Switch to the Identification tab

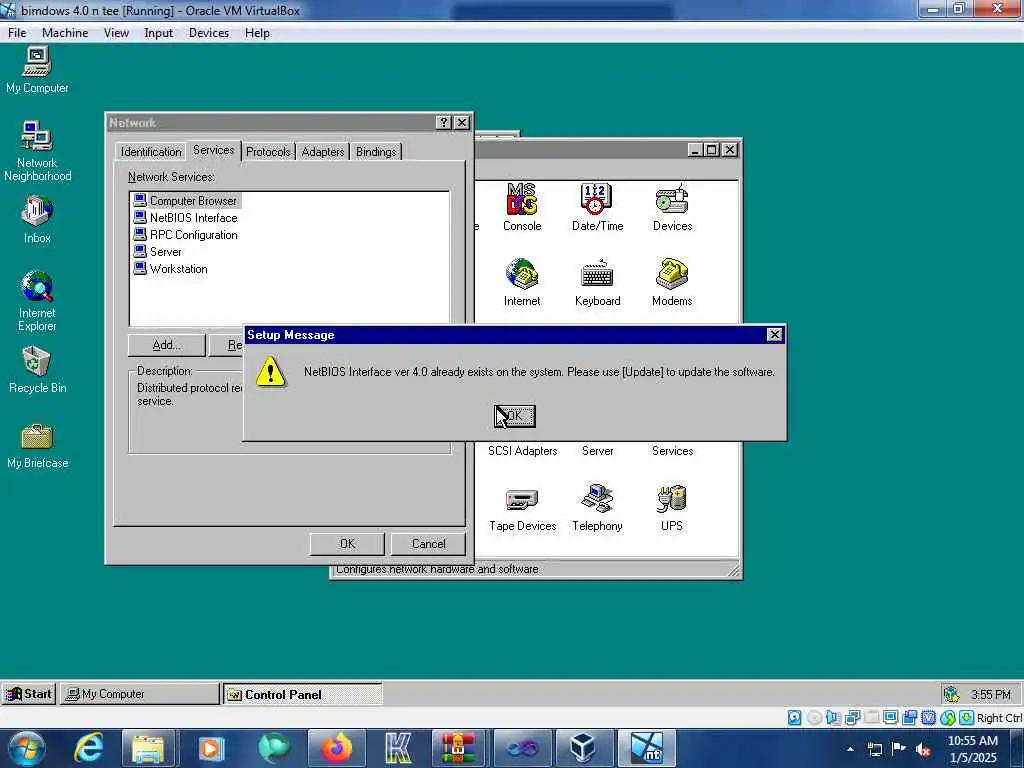tap(151, 152)
